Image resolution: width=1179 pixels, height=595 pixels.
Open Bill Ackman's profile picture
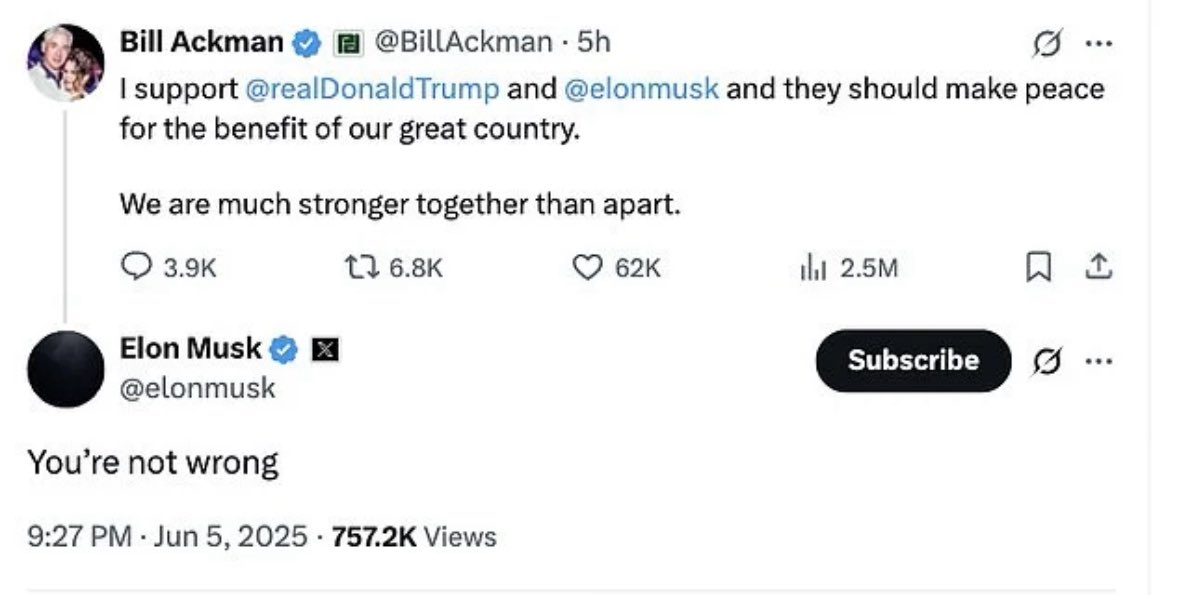coord(66,62)
